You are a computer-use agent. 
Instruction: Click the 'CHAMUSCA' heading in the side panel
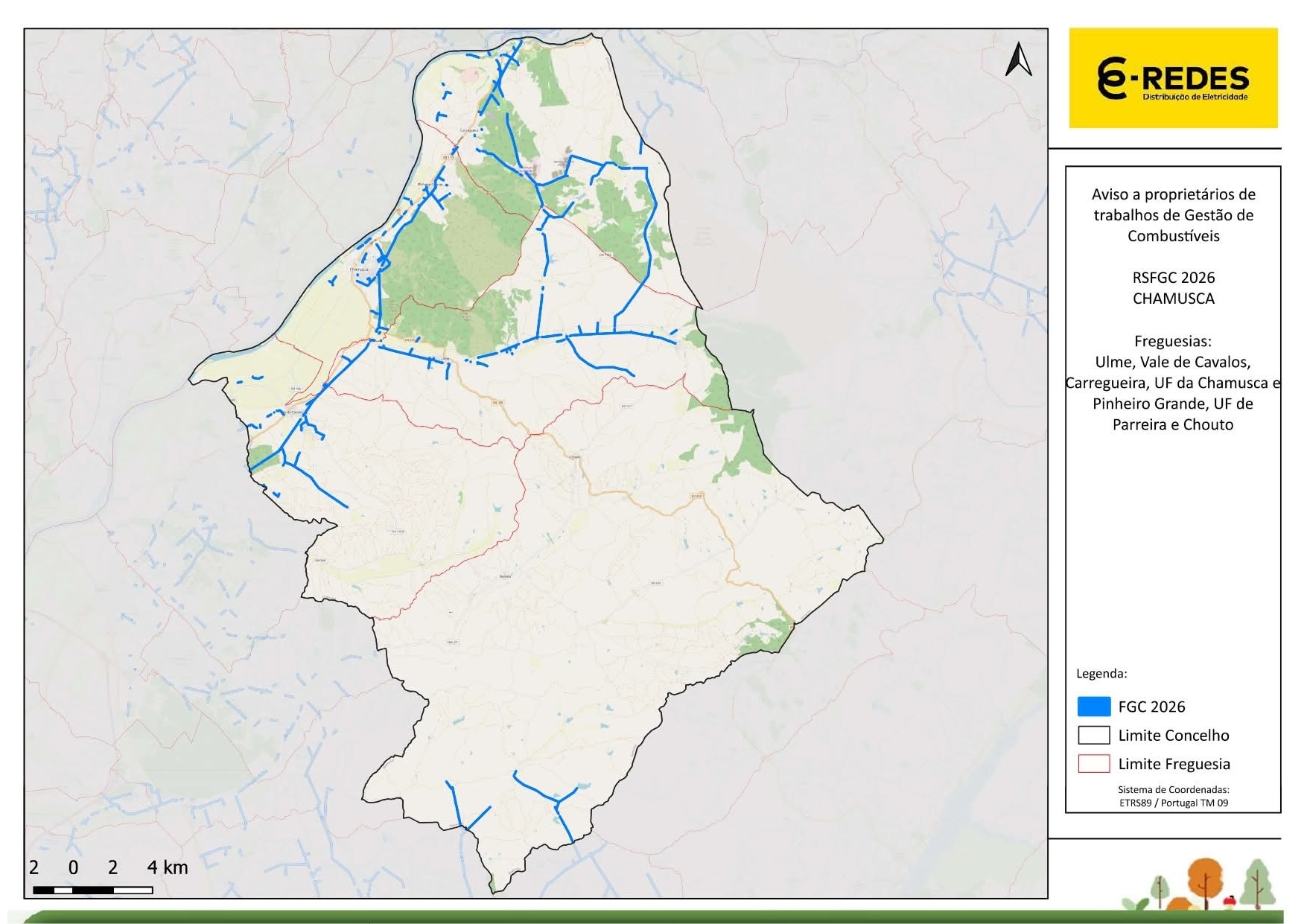coord(1173,299)
